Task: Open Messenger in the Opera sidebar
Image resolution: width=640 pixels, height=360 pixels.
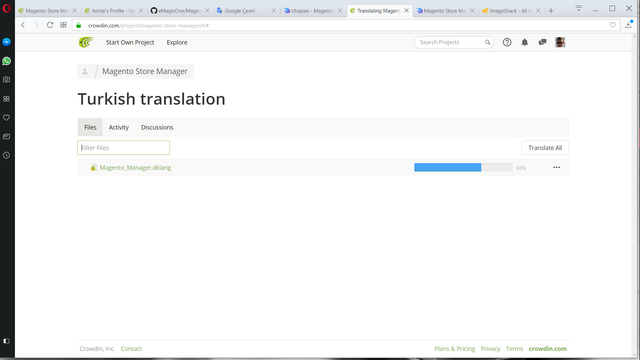Action: click(x=7, y=42)
